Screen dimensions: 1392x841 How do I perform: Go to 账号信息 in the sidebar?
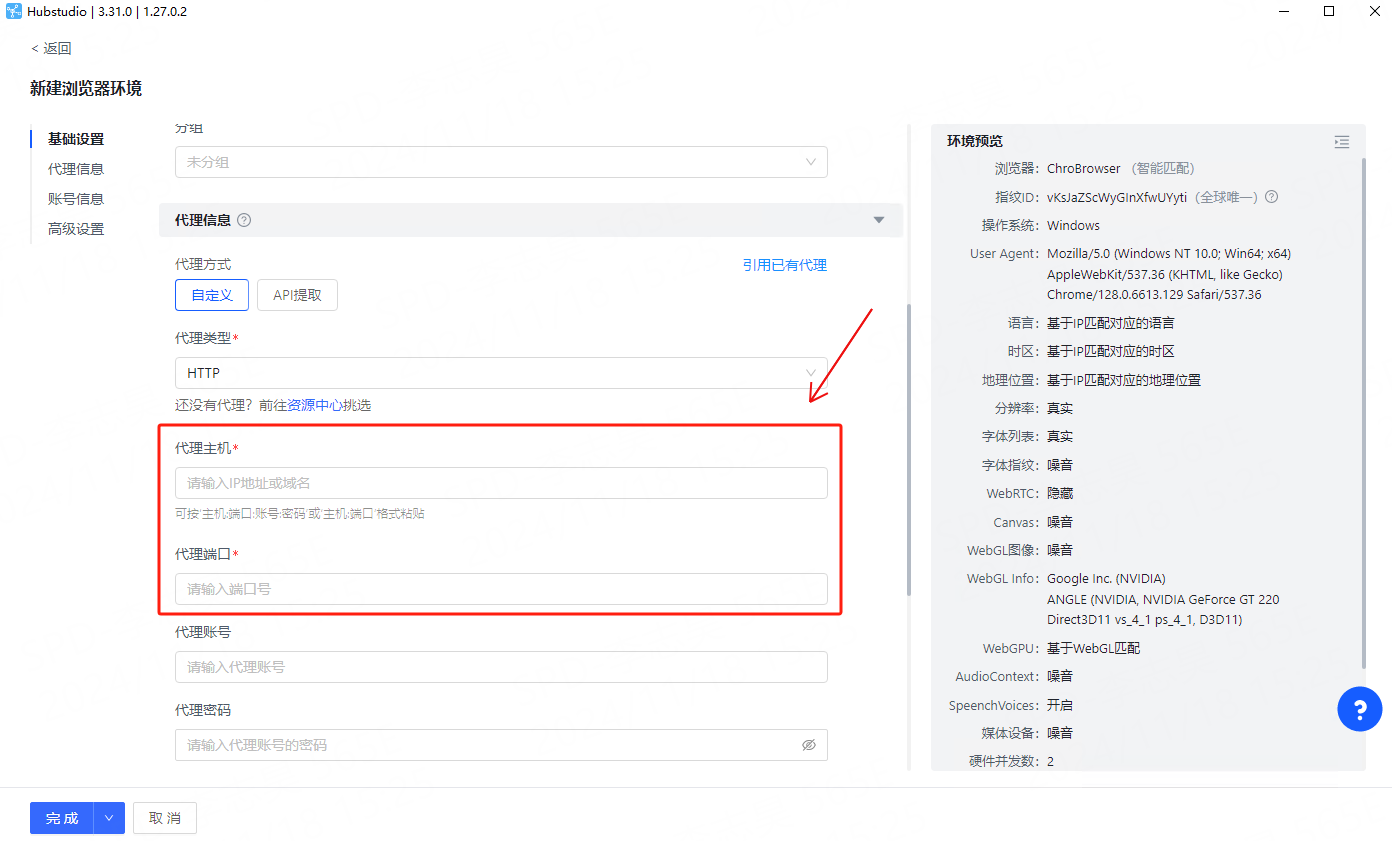[76, 199]
